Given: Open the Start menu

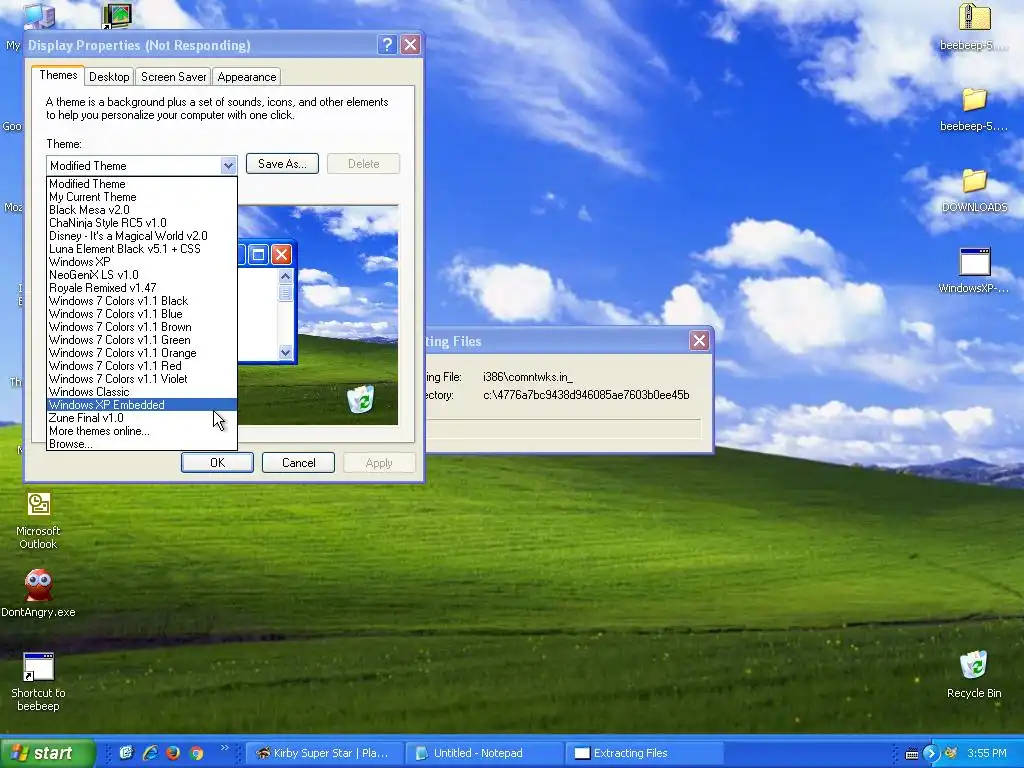Looking at the screenshot, I should click(47, 753).
